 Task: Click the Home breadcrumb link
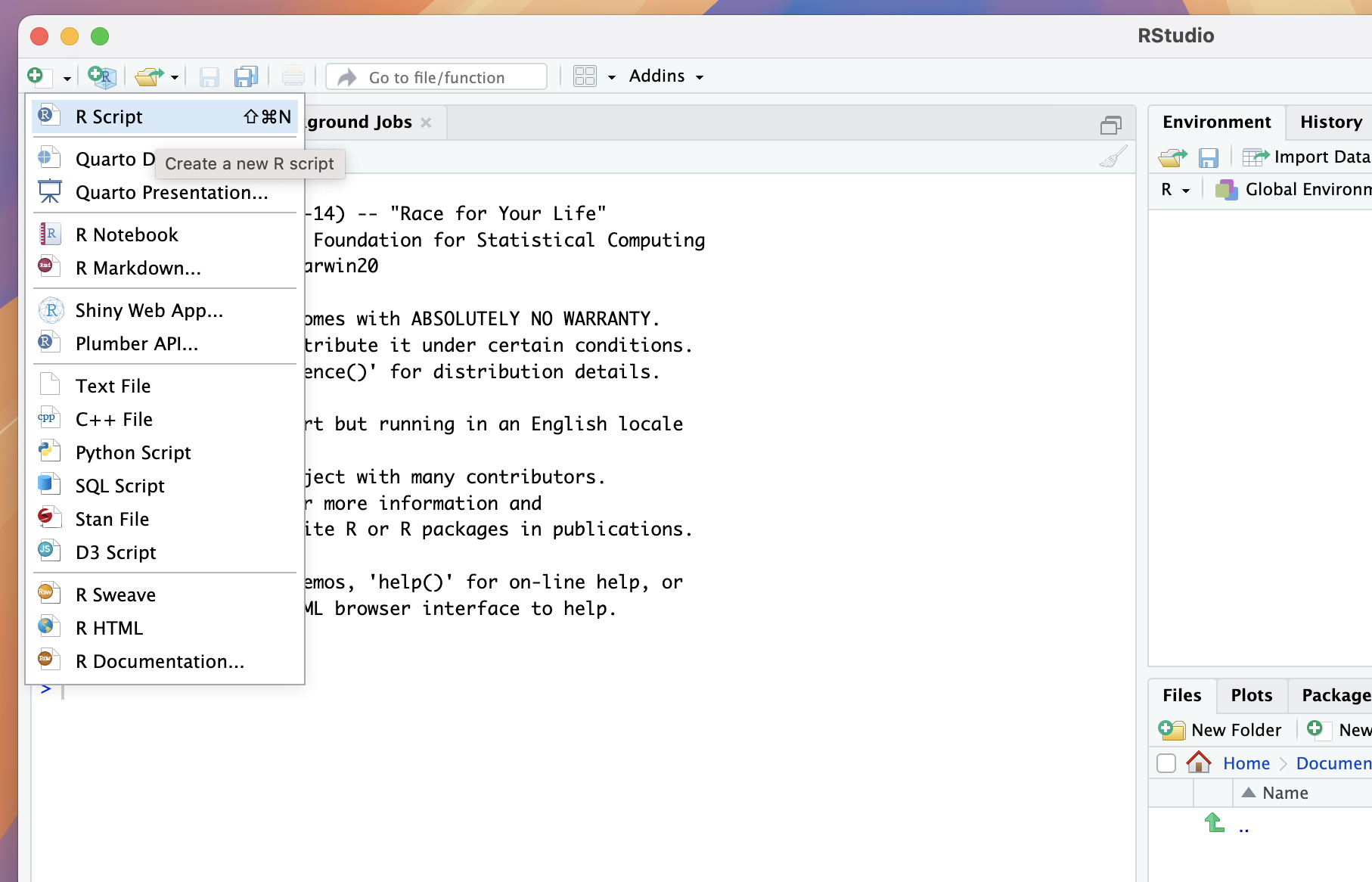coord(1246,763)
